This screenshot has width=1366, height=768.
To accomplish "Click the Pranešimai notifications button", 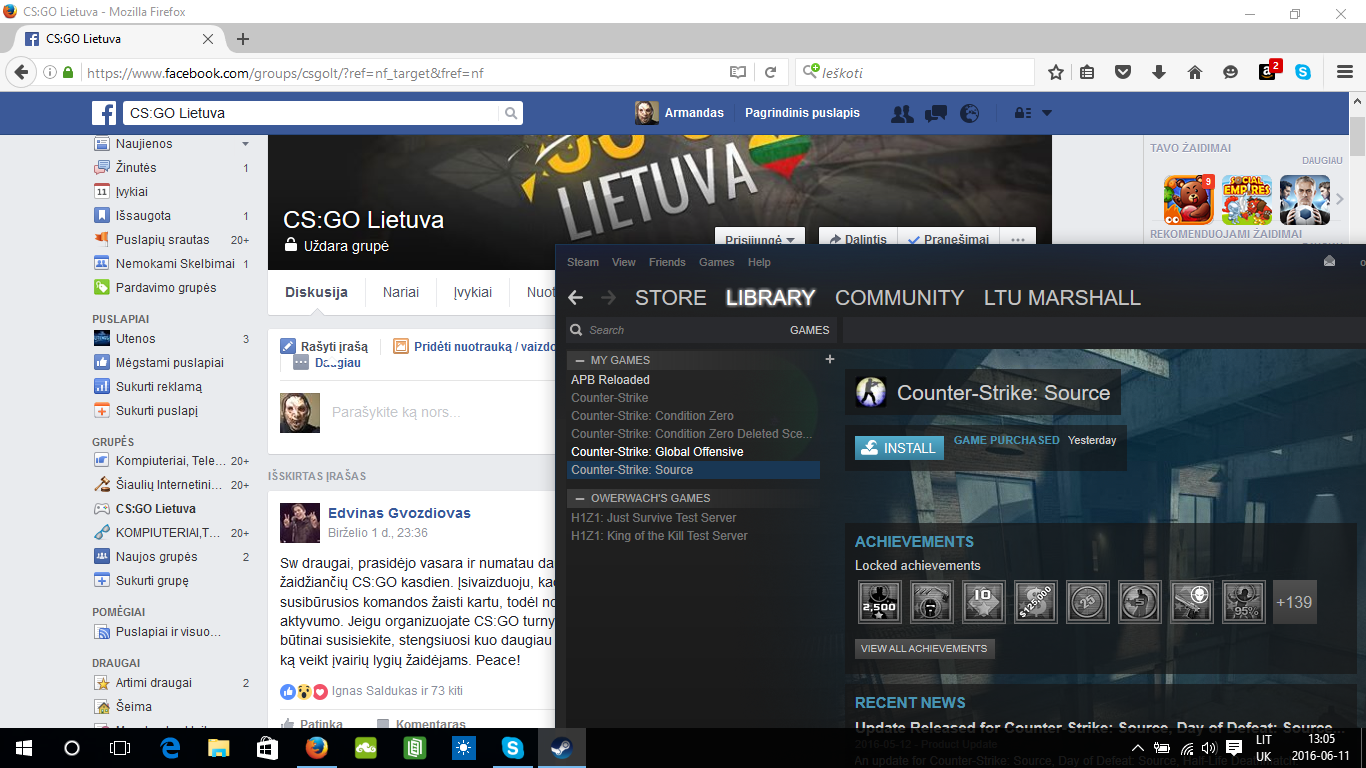I will [x=948, y=240].
